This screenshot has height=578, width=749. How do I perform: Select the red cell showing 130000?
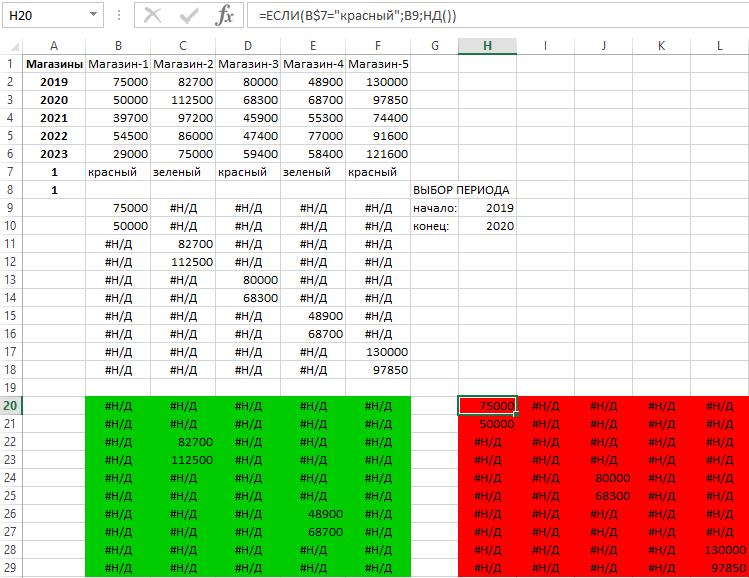[720, 549]
